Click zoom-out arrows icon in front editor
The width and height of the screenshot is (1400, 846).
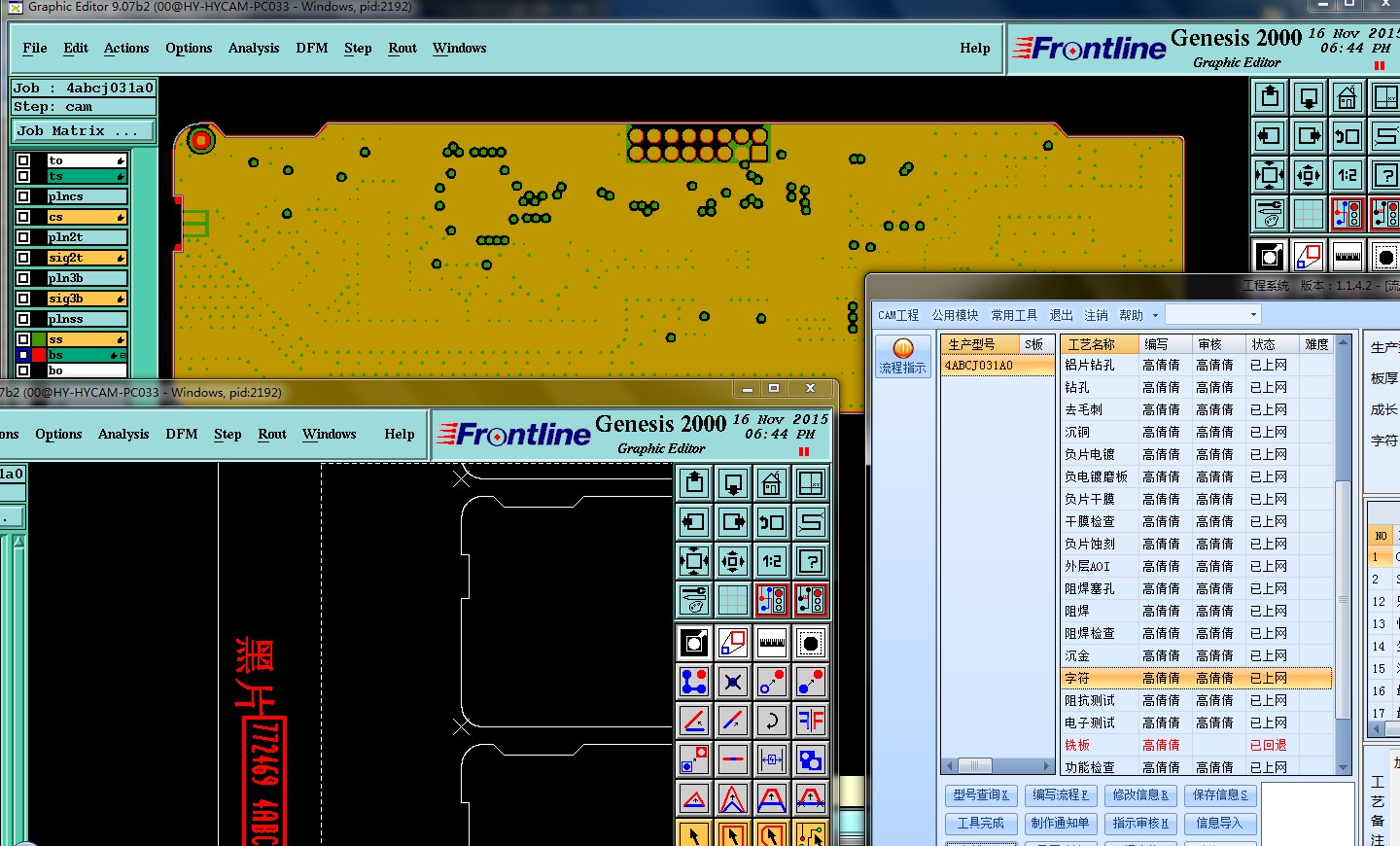733,561
